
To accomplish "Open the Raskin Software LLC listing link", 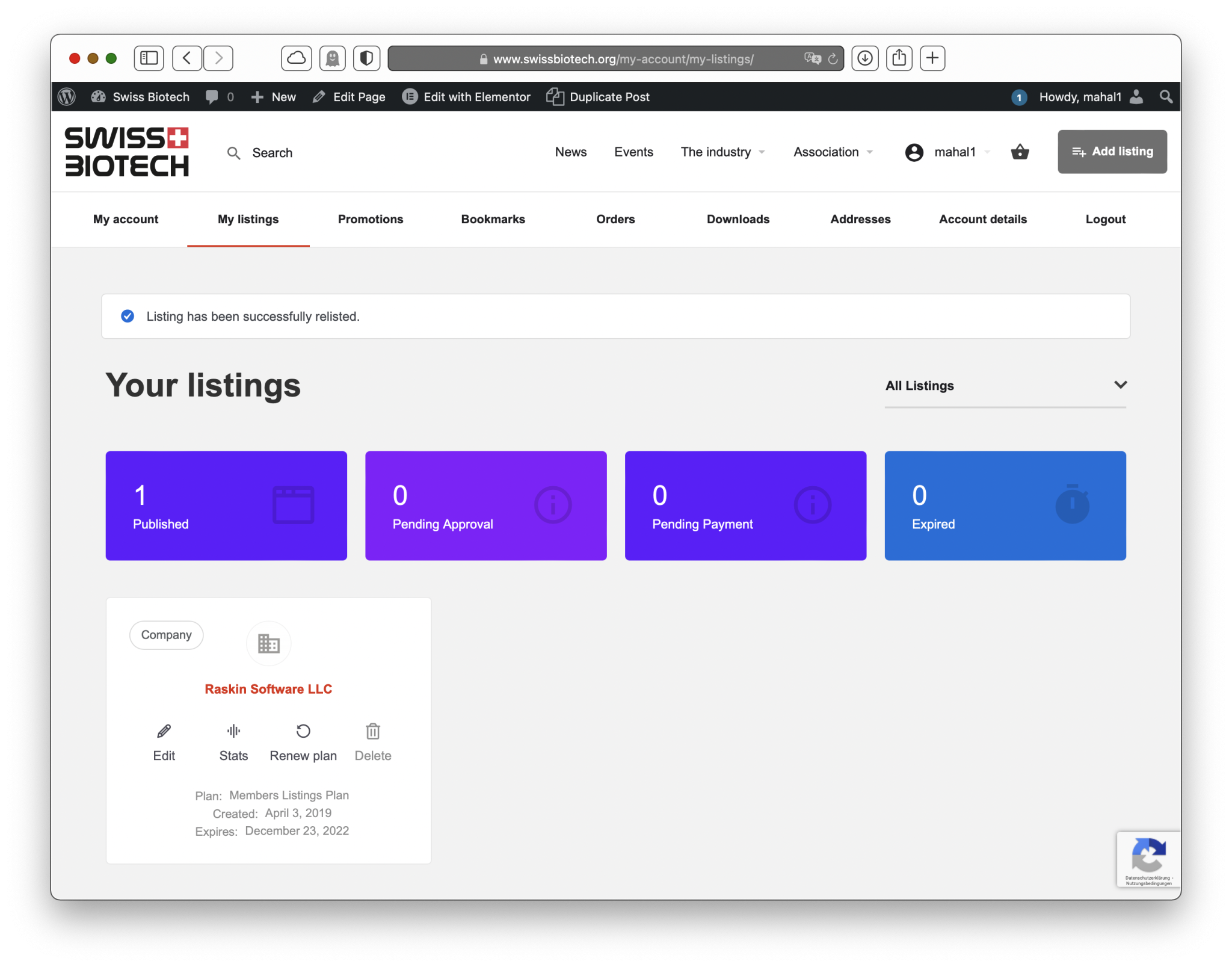I will tap(268, 689).
